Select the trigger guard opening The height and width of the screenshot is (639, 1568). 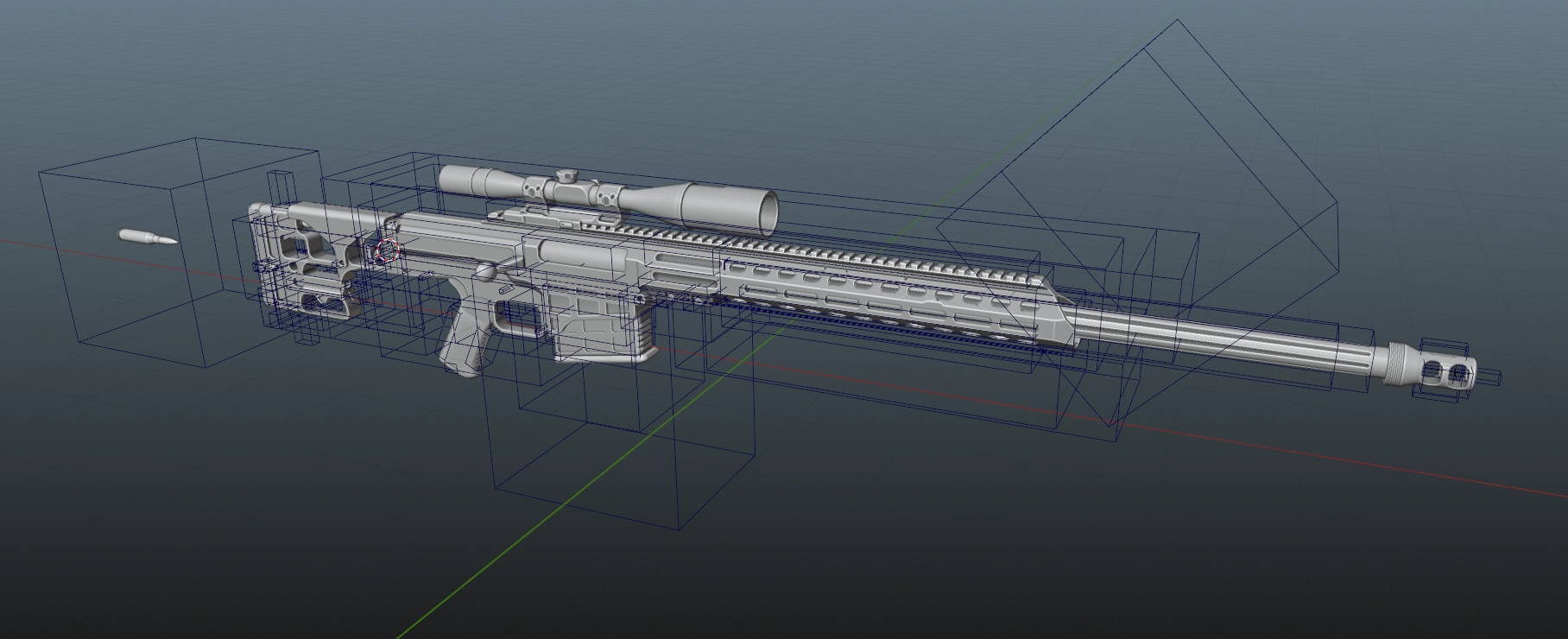click(518, 316)
